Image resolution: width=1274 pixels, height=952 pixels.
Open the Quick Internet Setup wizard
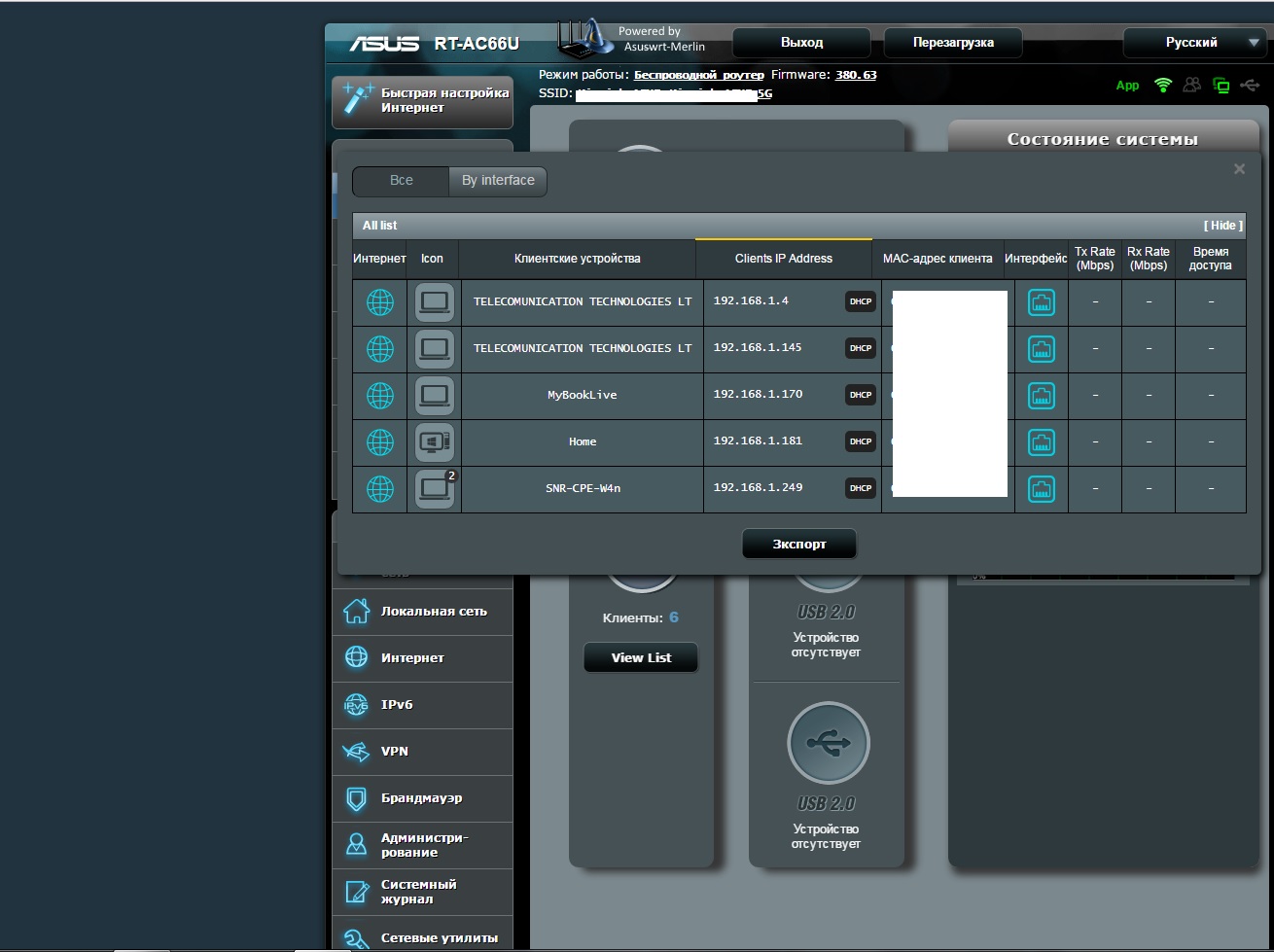[422, 101]
